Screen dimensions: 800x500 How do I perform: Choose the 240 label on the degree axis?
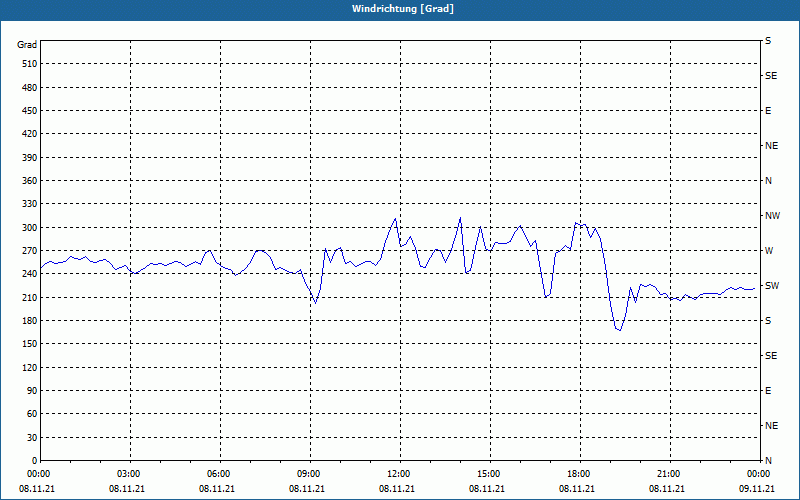(29, 274)
